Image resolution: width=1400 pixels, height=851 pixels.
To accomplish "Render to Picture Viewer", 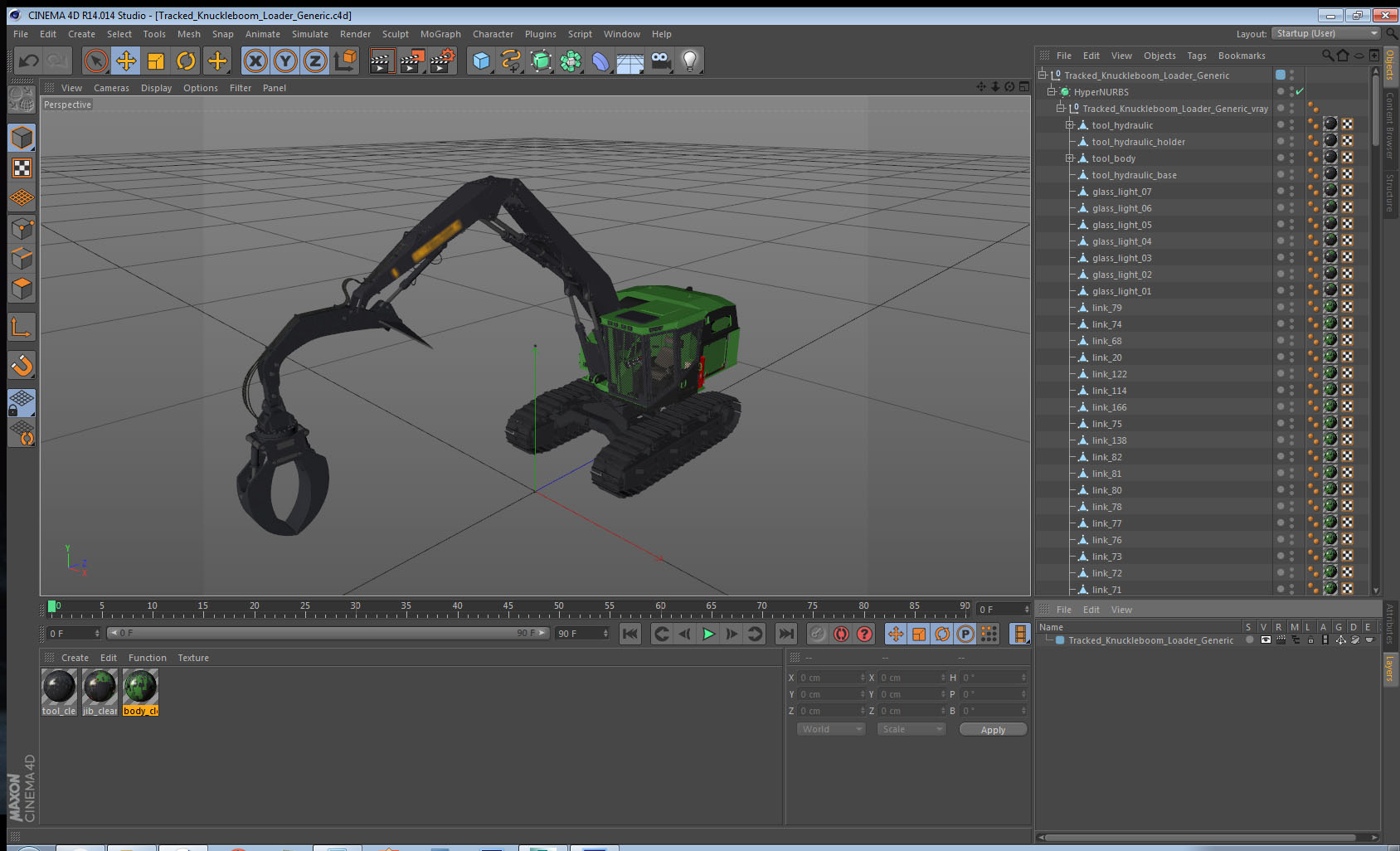I will click(x=412, y=61).
